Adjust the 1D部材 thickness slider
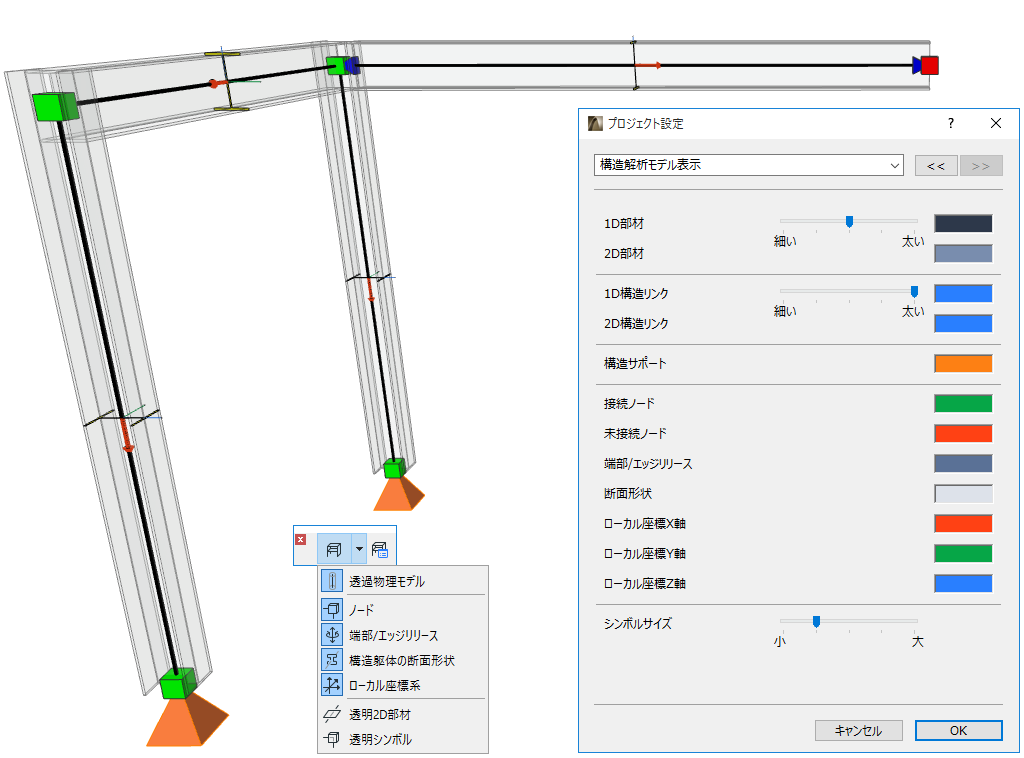This screenshot has height=758, width=1024. tap(849, 222)
